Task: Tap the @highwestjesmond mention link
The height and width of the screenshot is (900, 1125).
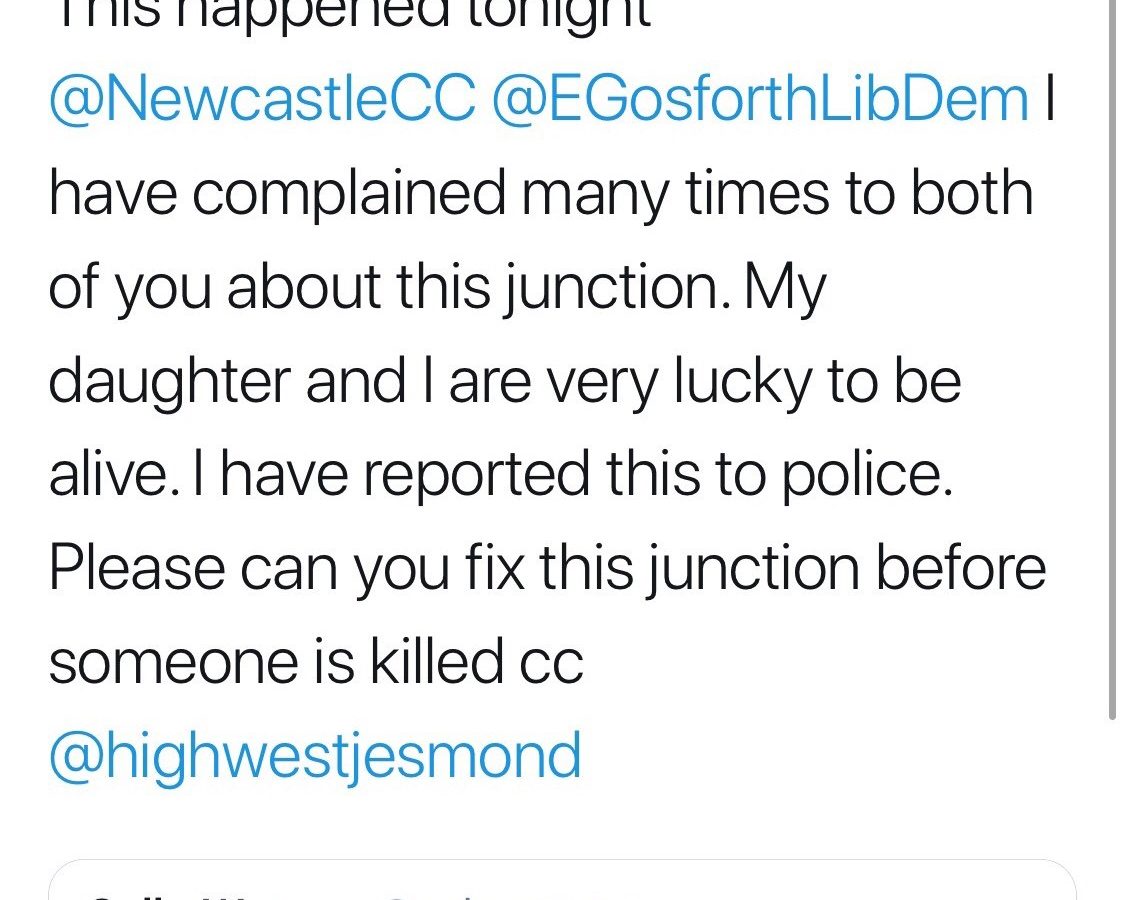Action: [x=315, y=757]
